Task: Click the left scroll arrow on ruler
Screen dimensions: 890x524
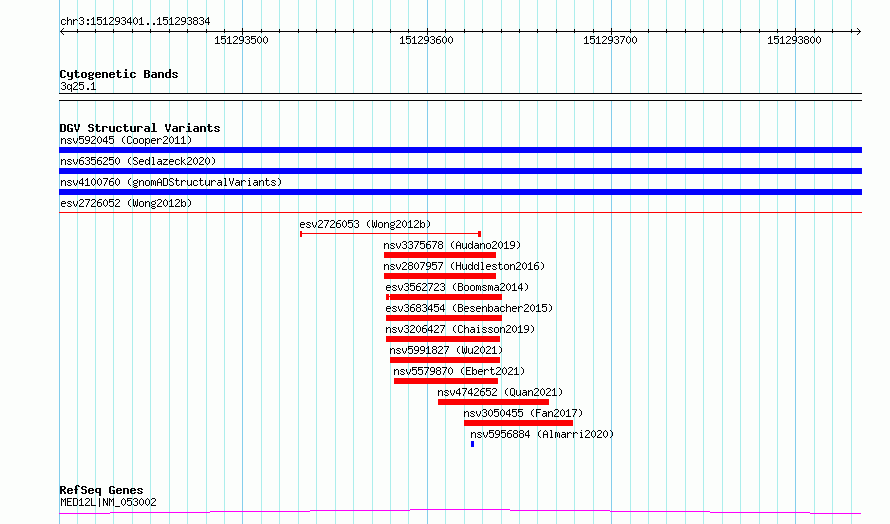Action: pyautogui.click(x=62, y=32)
